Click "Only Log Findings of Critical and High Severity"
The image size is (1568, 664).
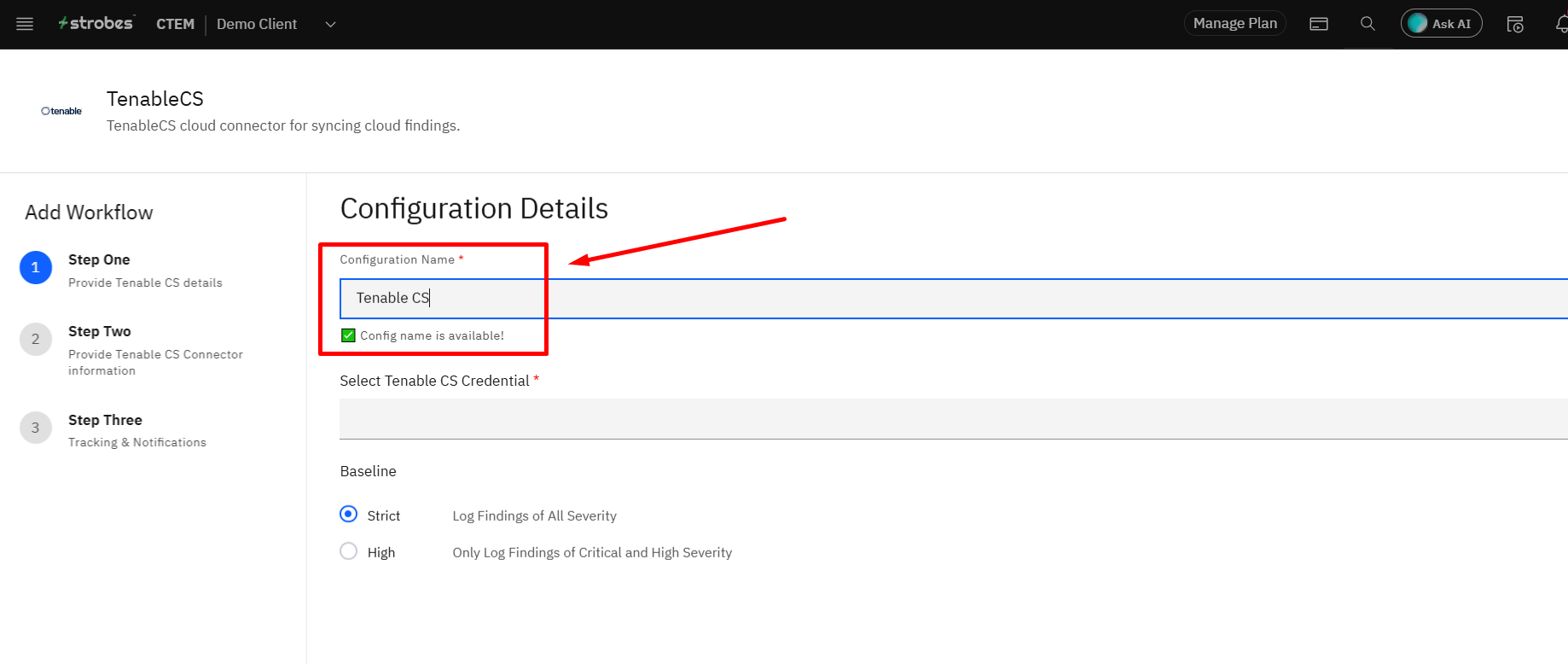592,552
